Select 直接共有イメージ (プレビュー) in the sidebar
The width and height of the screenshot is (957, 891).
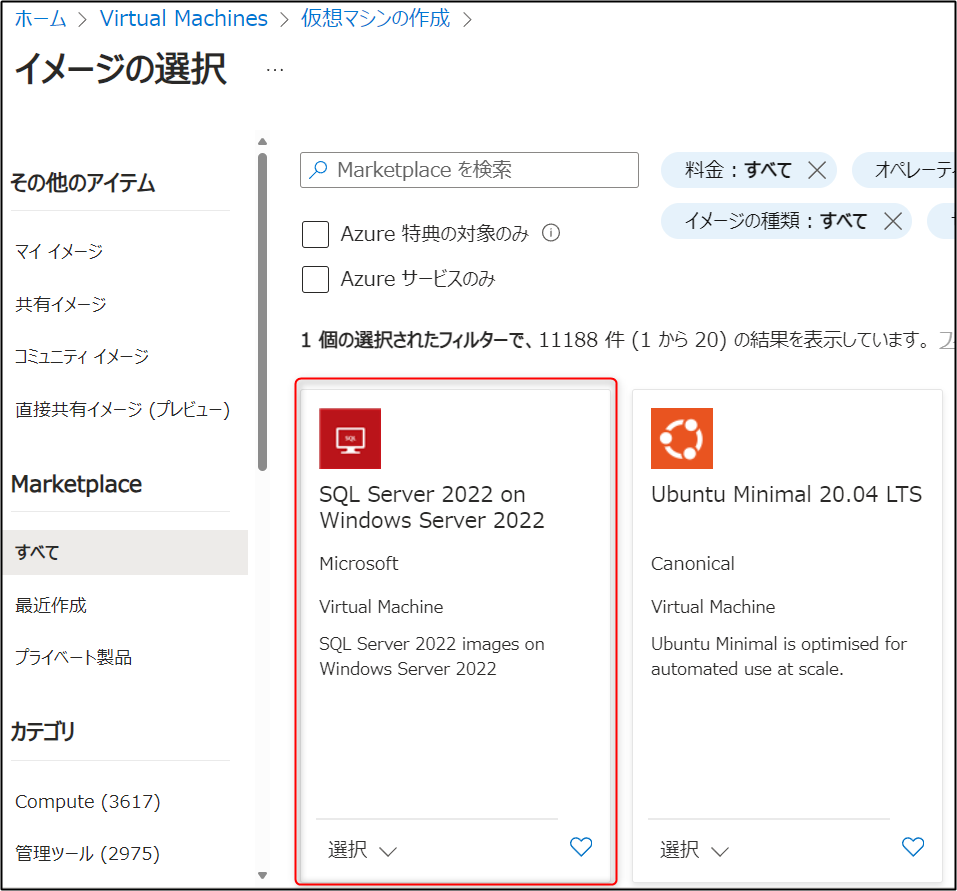tap(122, 409)
